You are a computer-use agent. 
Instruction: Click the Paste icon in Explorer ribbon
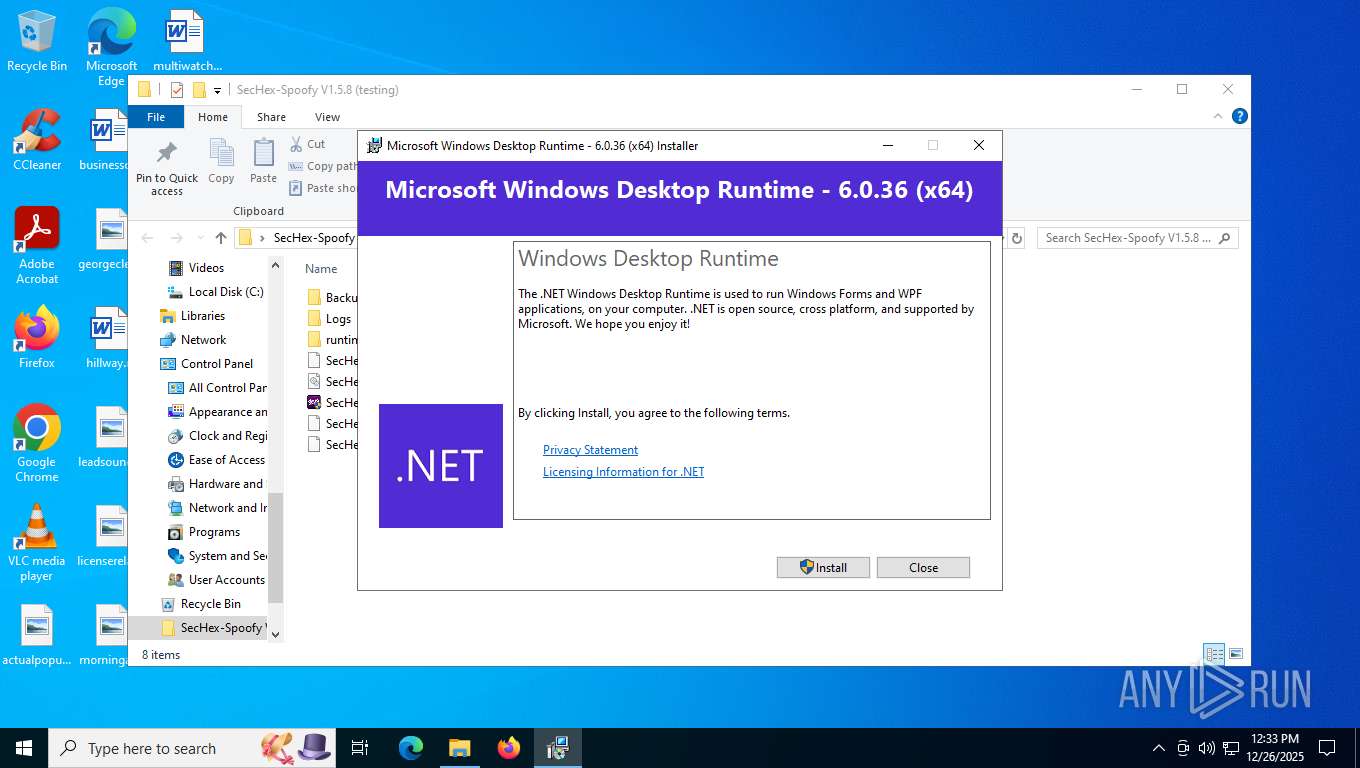click(263, 161)
